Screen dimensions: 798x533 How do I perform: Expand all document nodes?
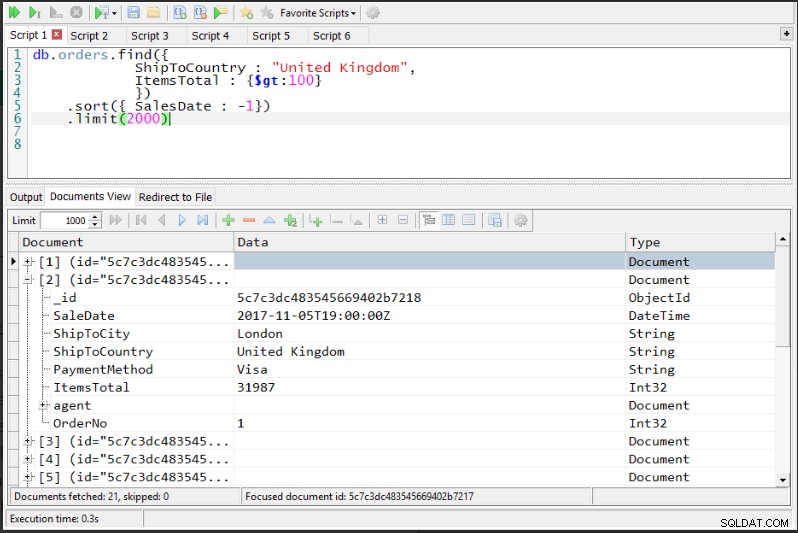(382, 220)
